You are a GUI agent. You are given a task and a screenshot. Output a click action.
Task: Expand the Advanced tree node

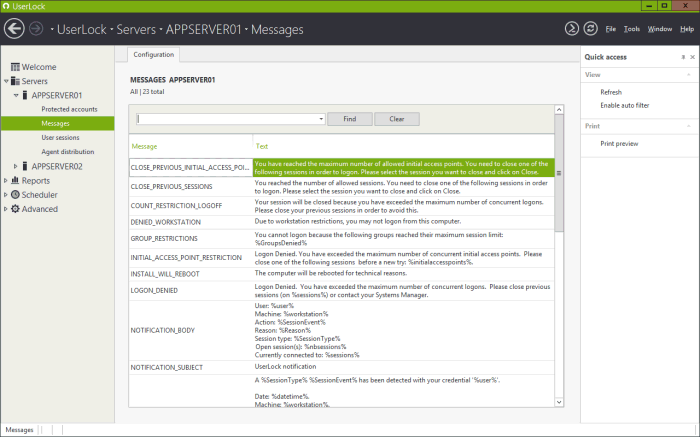6,209
